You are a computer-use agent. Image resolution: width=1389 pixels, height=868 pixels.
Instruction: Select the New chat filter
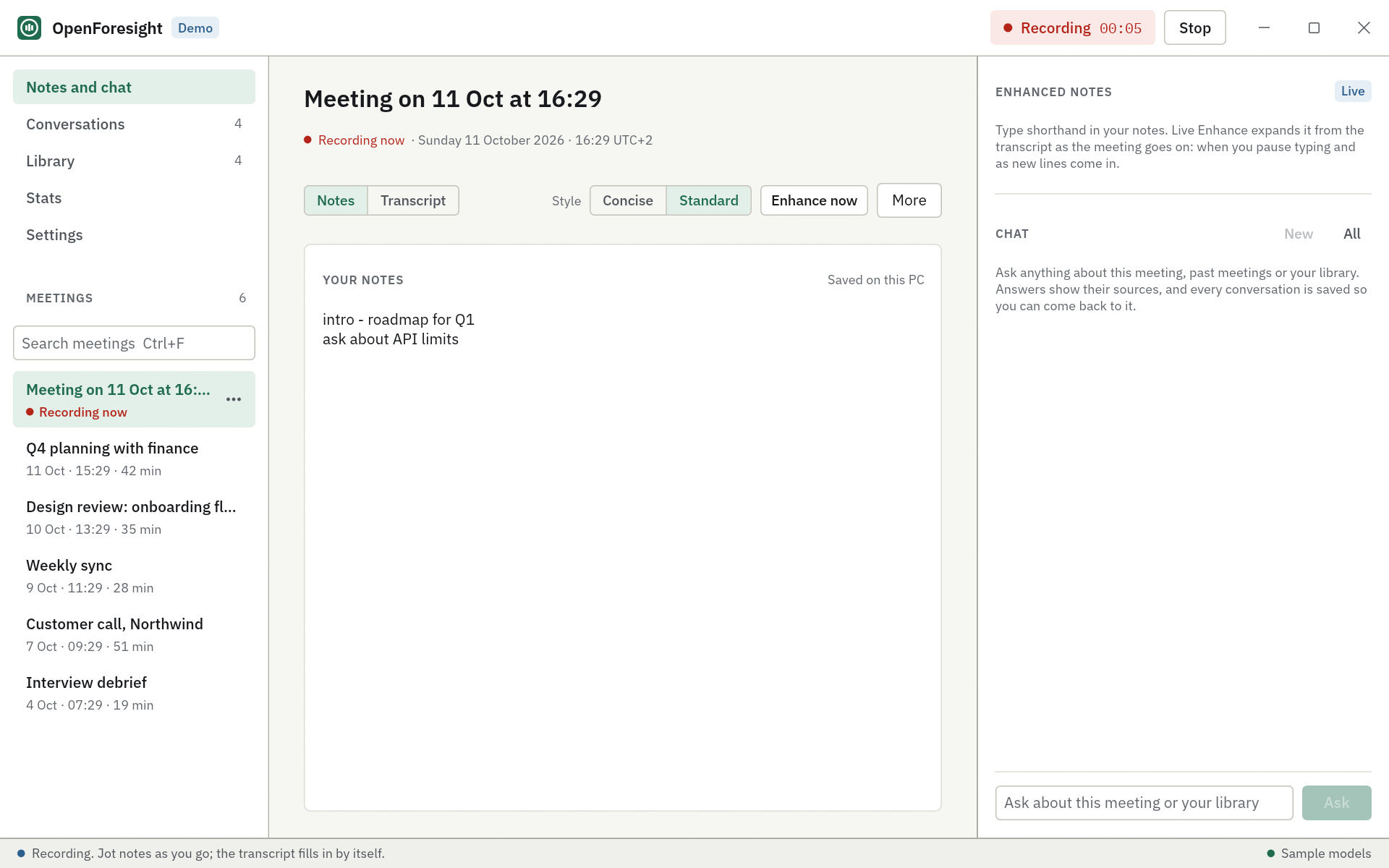[x=1299, y=234]
